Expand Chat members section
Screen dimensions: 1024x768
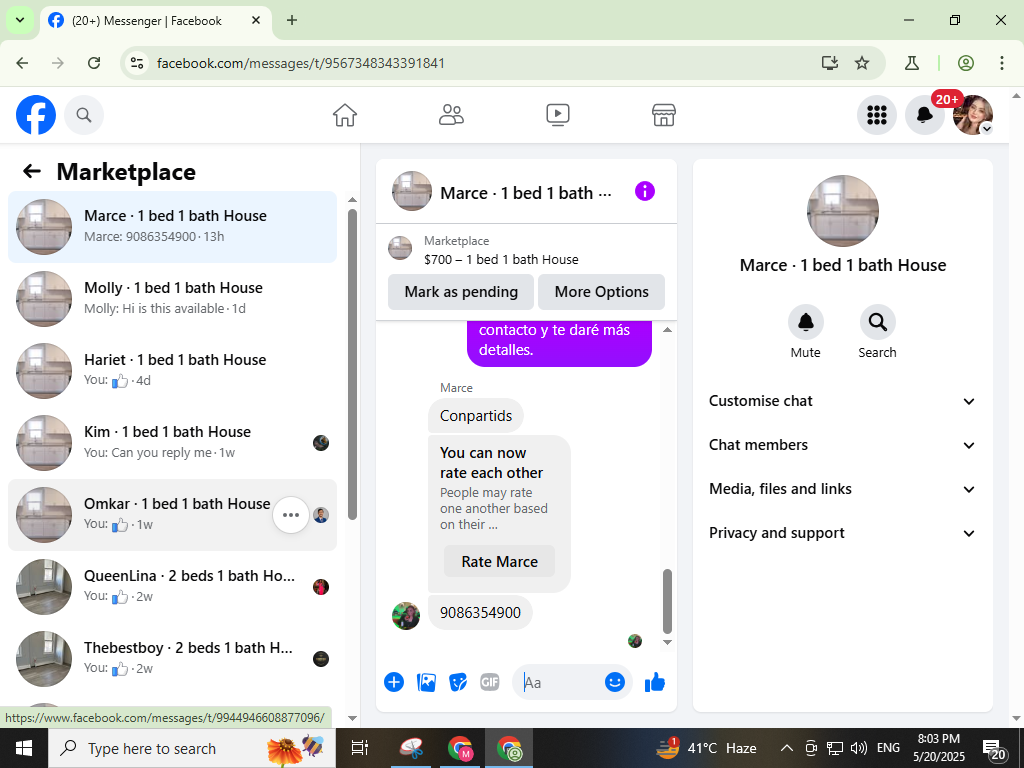coord(842,445)
